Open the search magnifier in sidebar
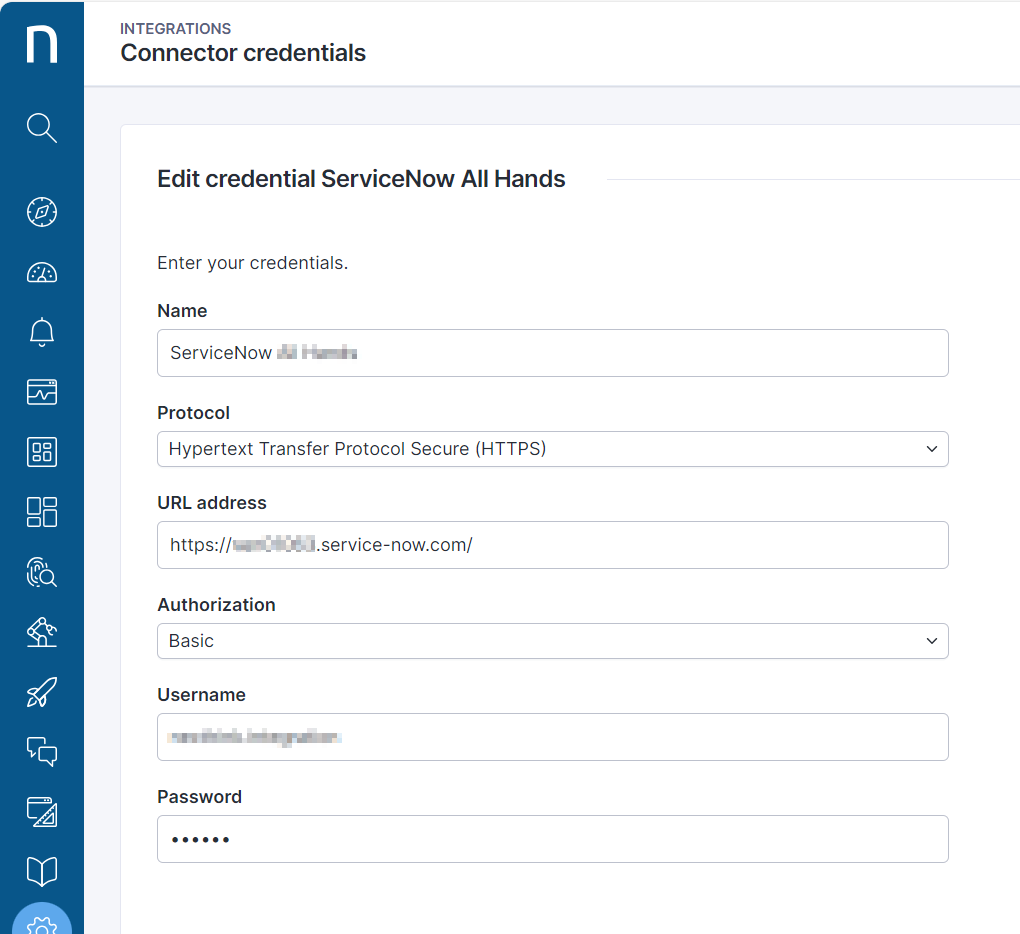Image resolution: width=1020 pixels, height=934 pixels. click(42, 128)
